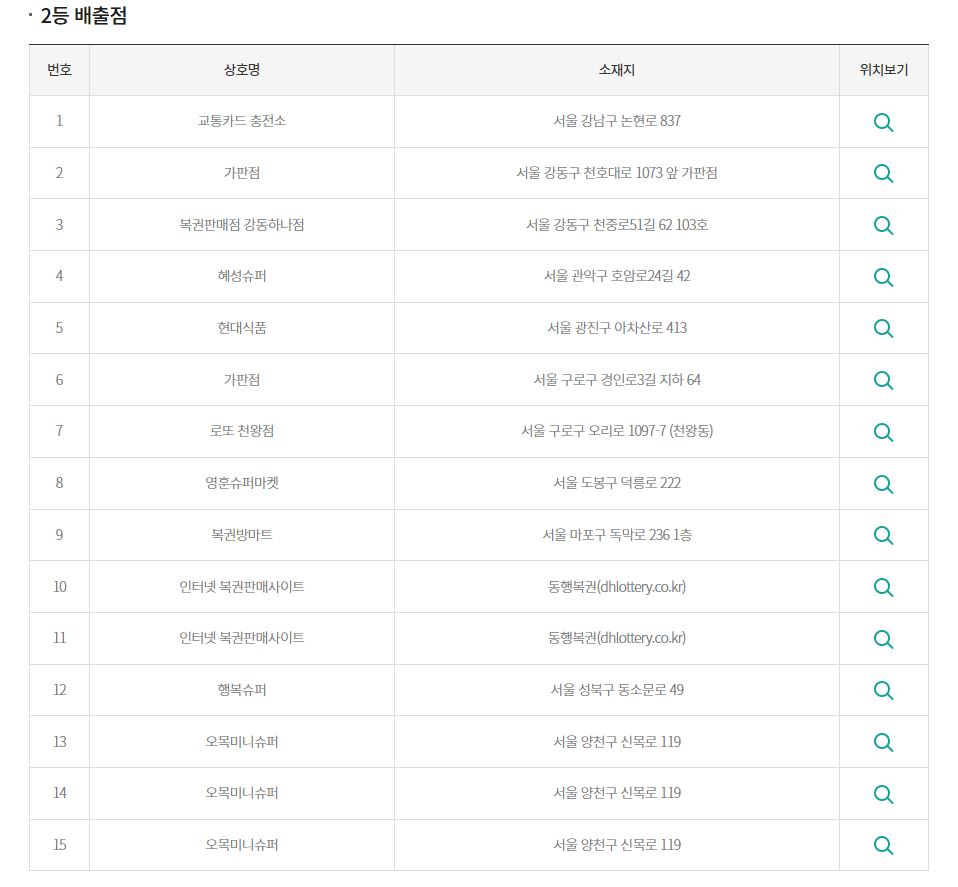This screenshot has height=887, width=958.
Task: Select store name 교통카드 충전소
Action: coord(242,121)
